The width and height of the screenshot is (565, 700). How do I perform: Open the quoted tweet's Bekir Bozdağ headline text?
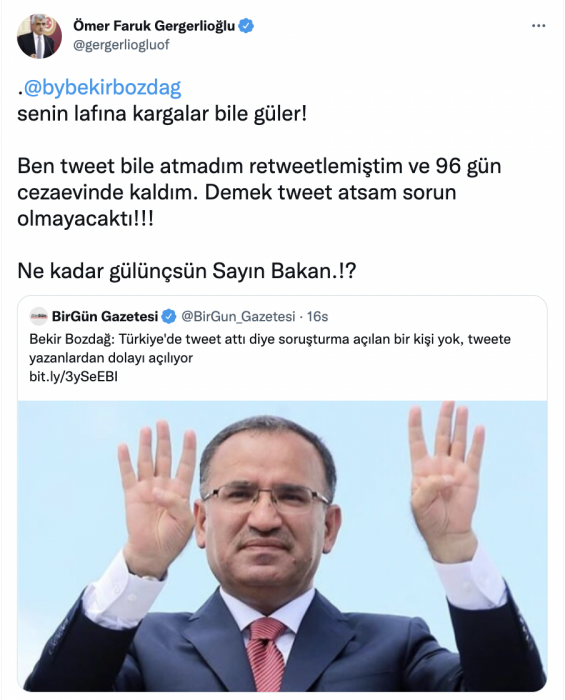click(270, 348)
